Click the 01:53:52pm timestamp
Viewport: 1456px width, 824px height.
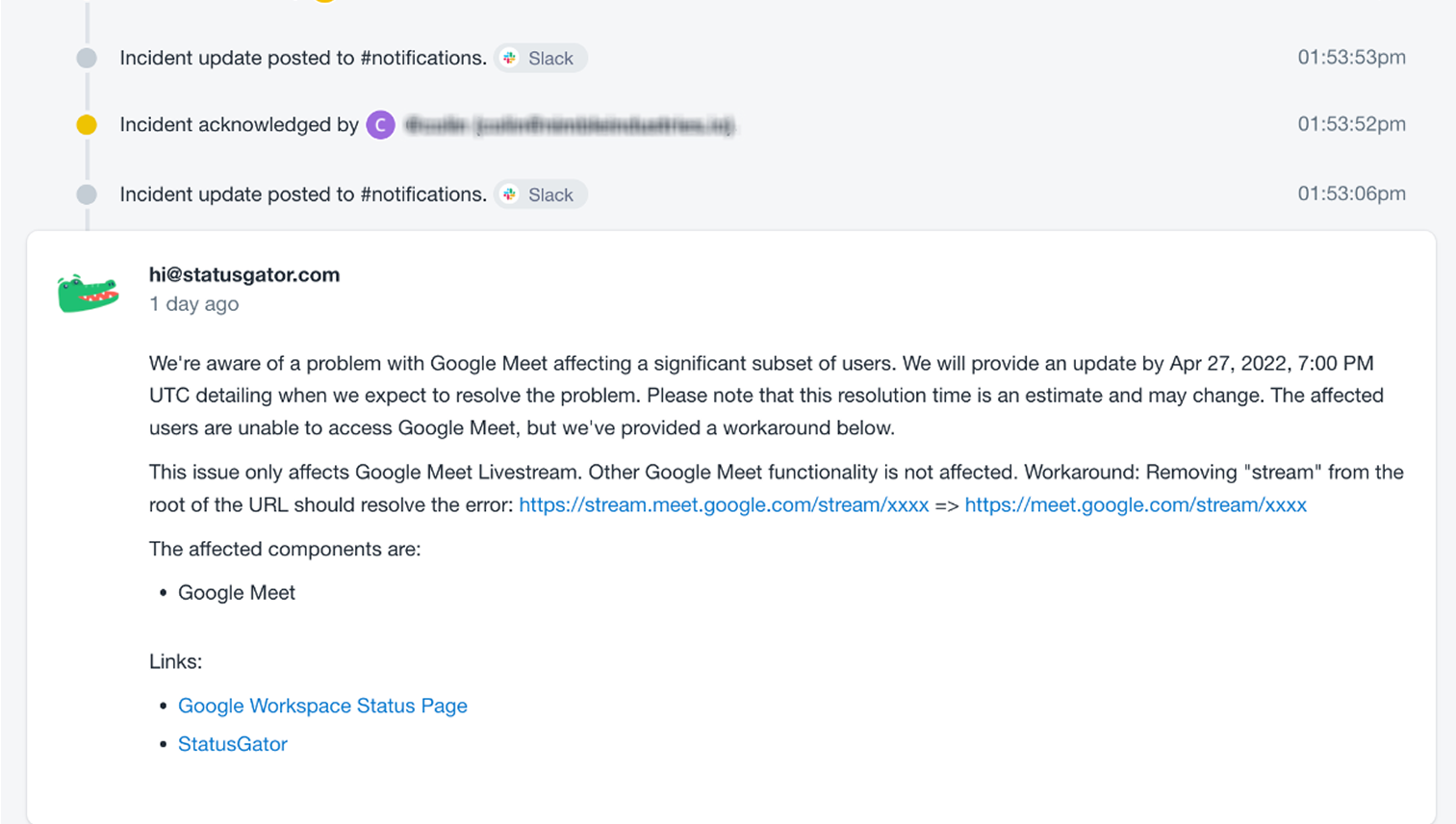pyautogui.click(x=1351, y=124)
